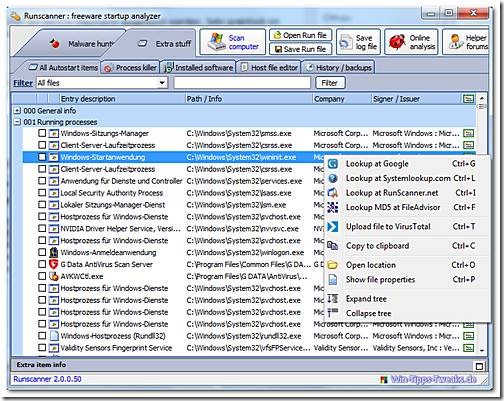Click the Process killer icon
504x401 pixels.
[x=108, y=68]
